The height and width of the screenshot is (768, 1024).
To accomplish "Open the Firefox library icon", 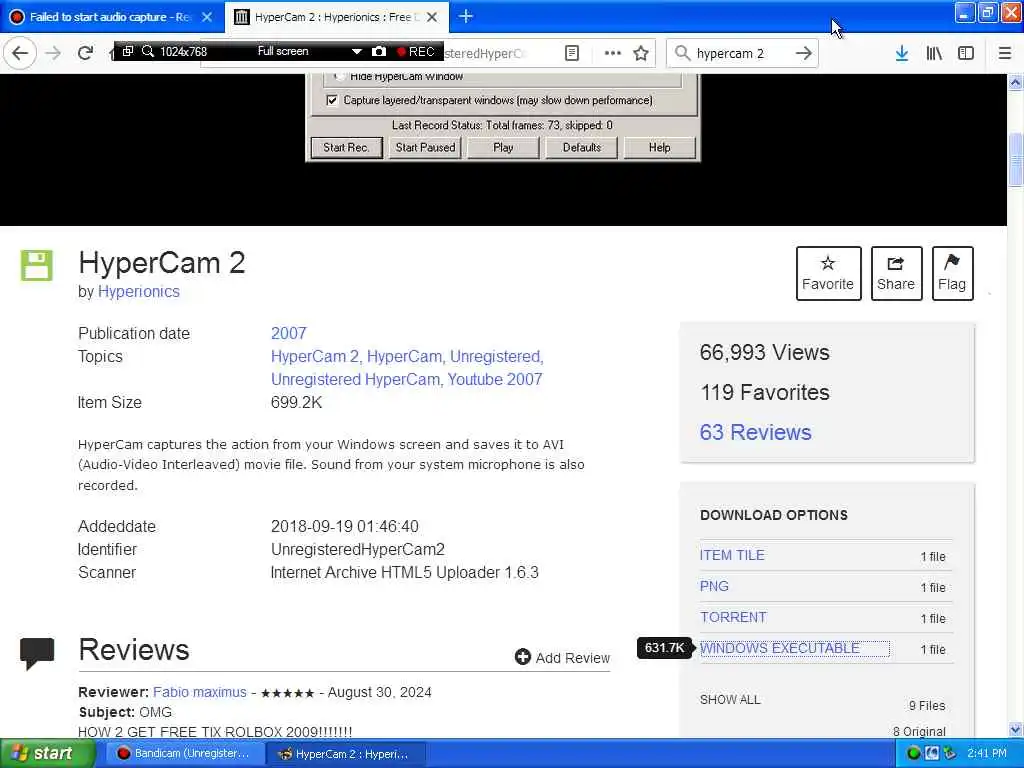I will [x=934, y=53].
